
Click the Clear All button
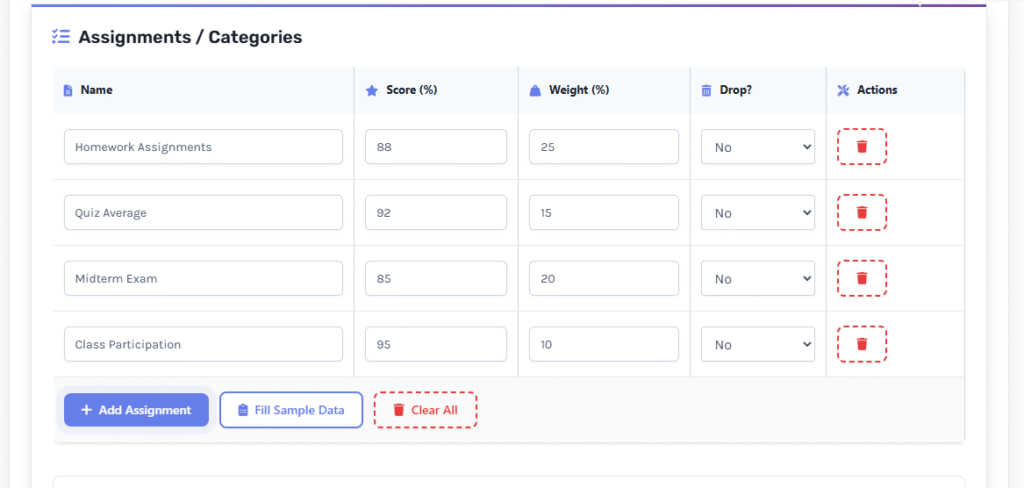pos(425,410)
